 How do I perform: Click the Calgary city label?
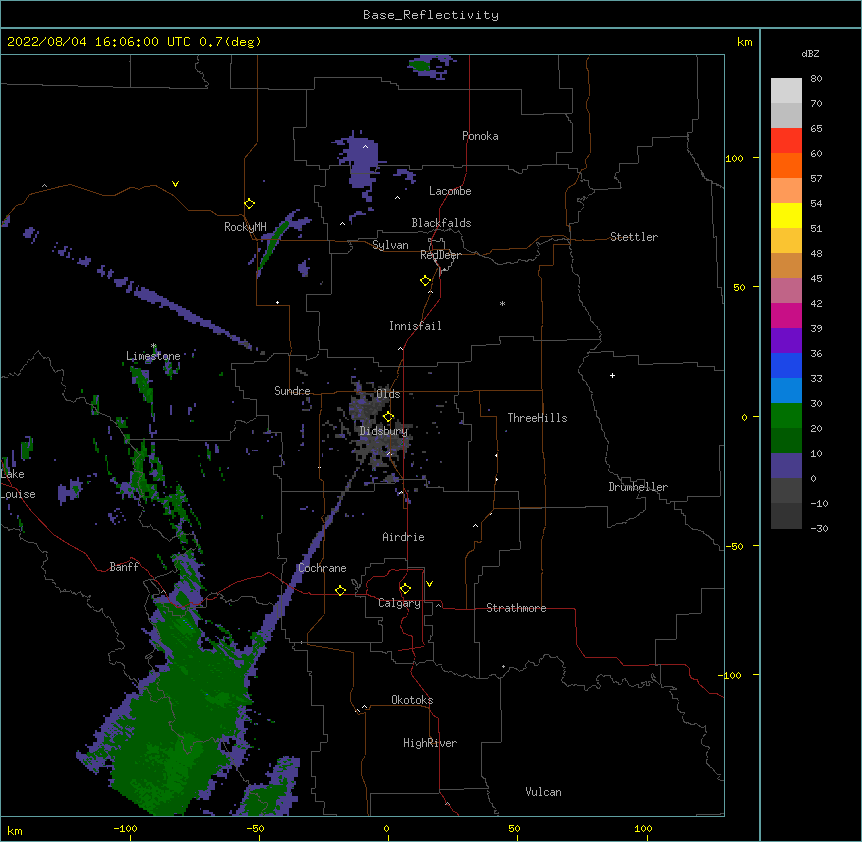pyautogui.click(x=399, y=603)
